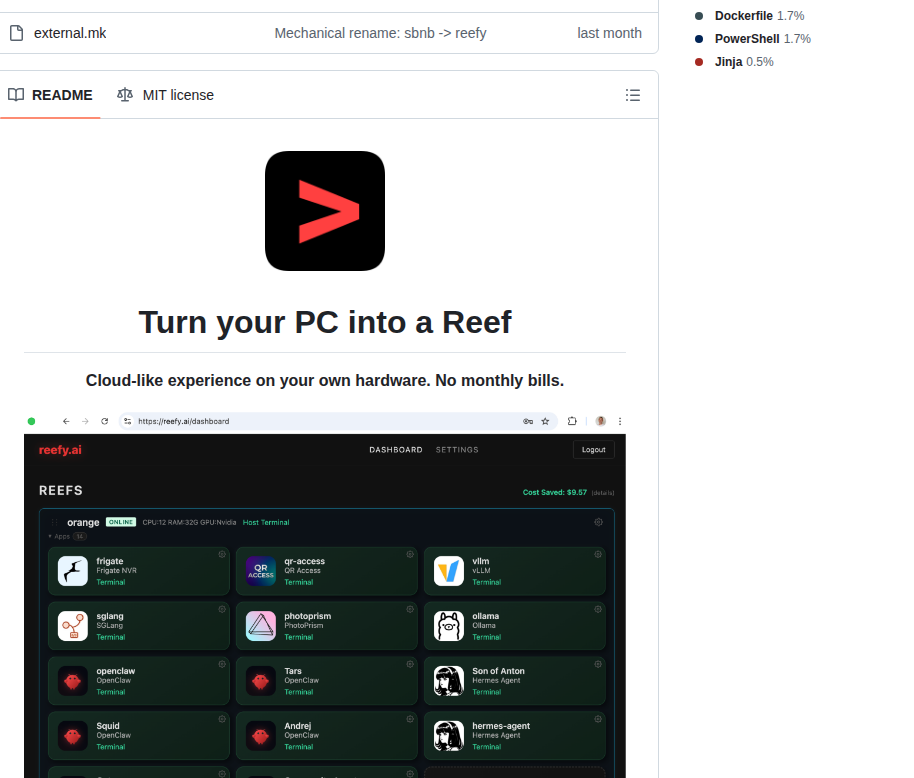The width and height of the screenshot is (914, 778).
Task: Click the ONLINE status badge
Action: [x=121, y=522]
